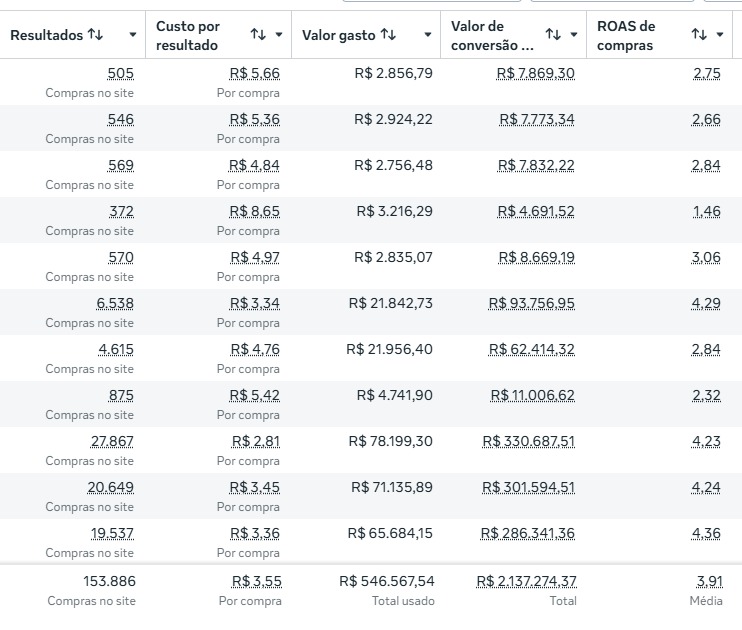Click results value 6.538
Screen dimensions: 742x630
115,303
